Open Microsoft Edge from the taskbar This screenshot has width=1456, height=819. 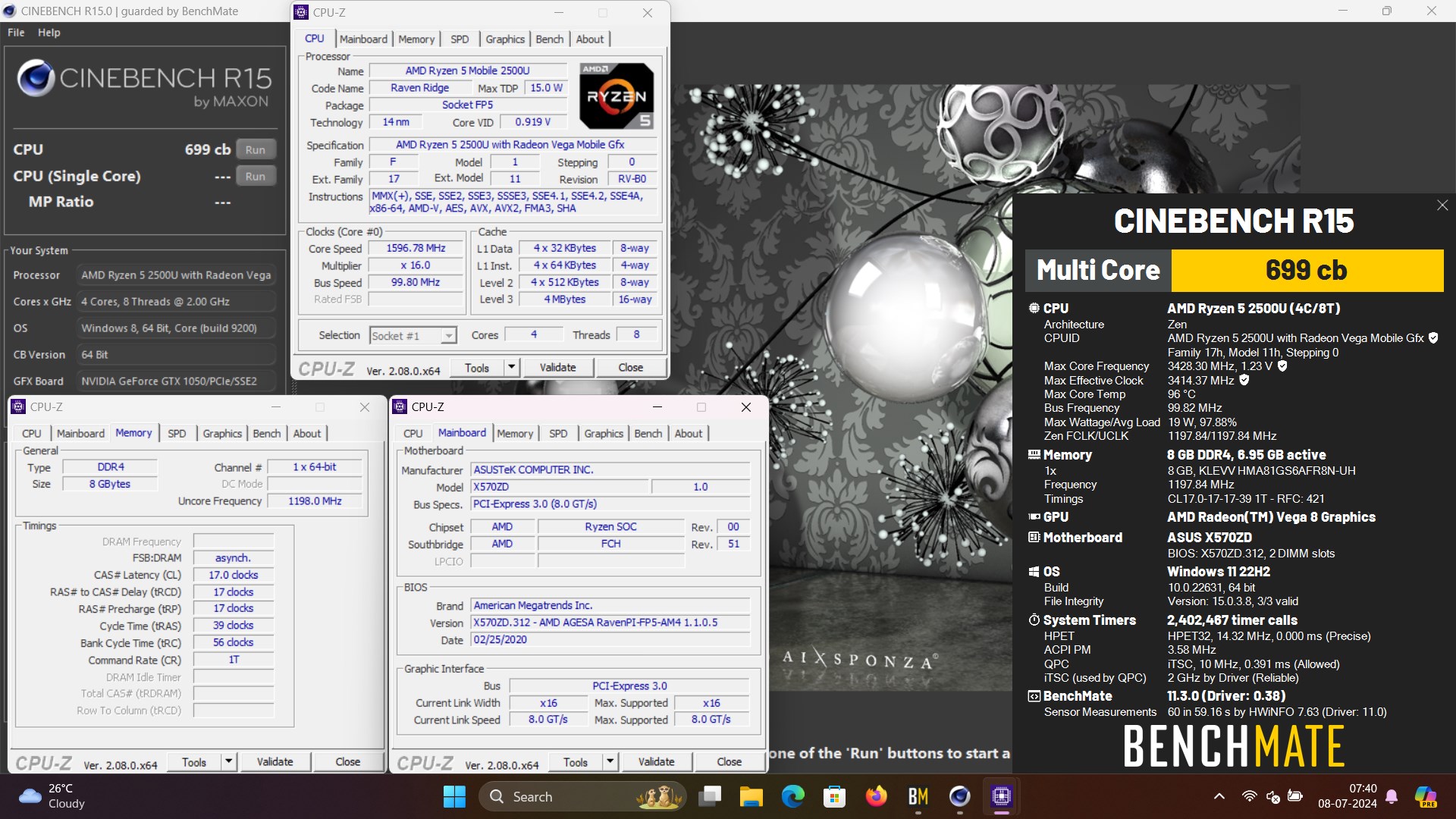793,796
